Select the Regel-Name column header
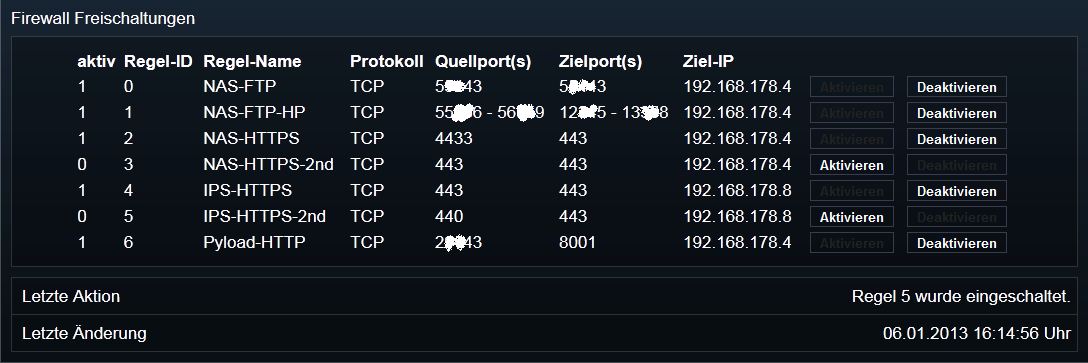1088x363 pixels. 252,62
